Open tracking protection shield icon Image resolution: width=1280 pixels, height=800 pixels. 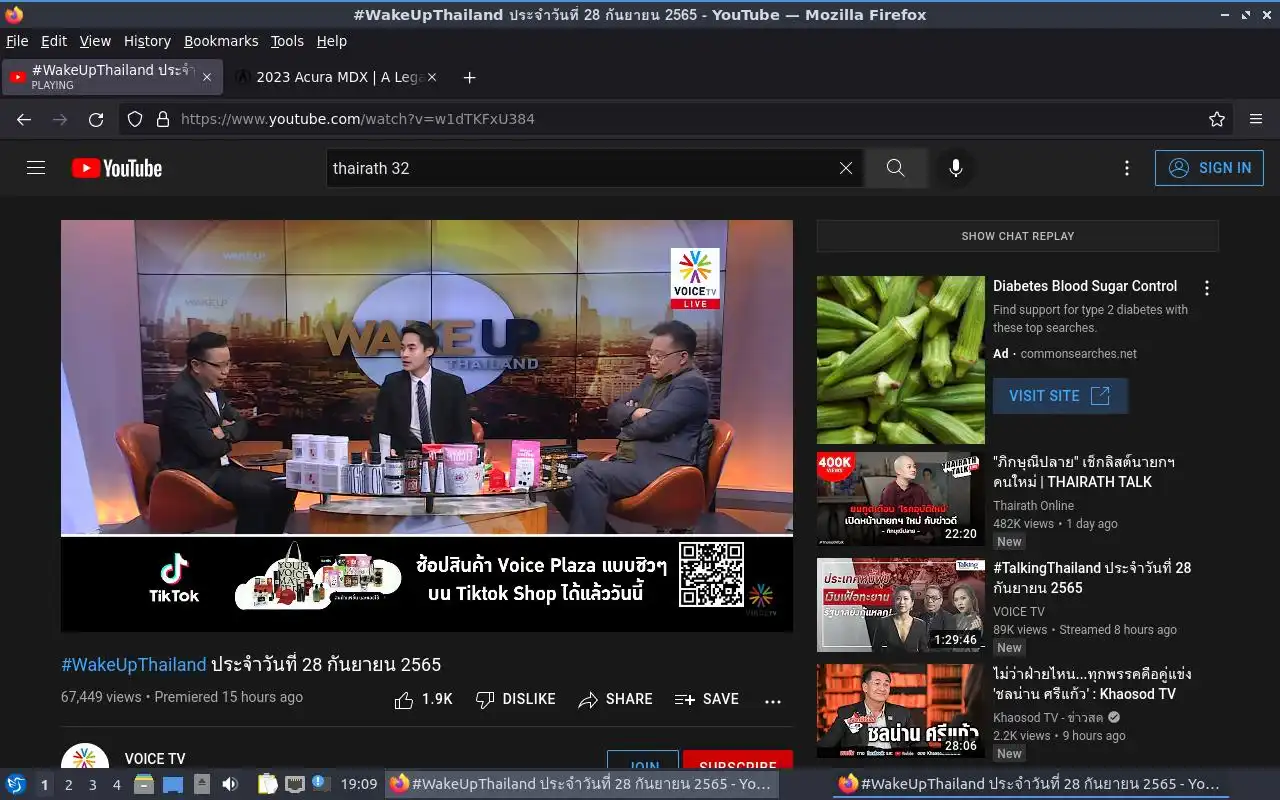[135, 119]
